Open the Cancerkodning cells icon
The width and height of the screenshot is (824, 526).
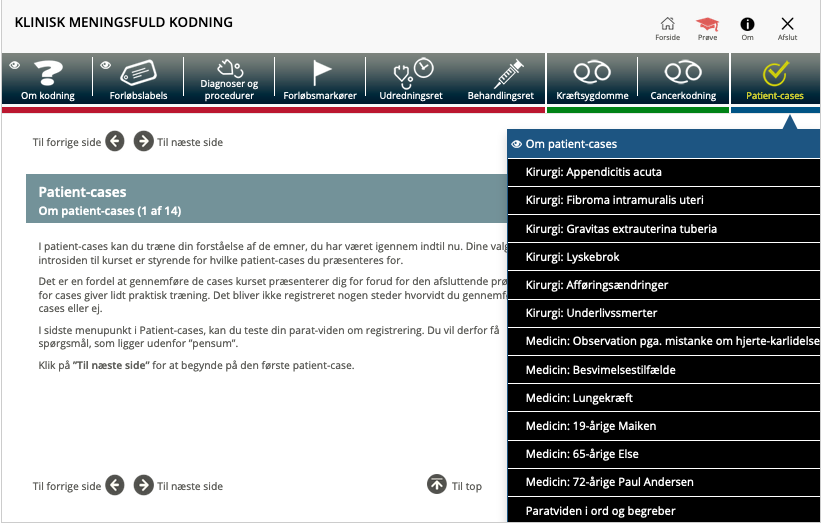pos(683,72)
